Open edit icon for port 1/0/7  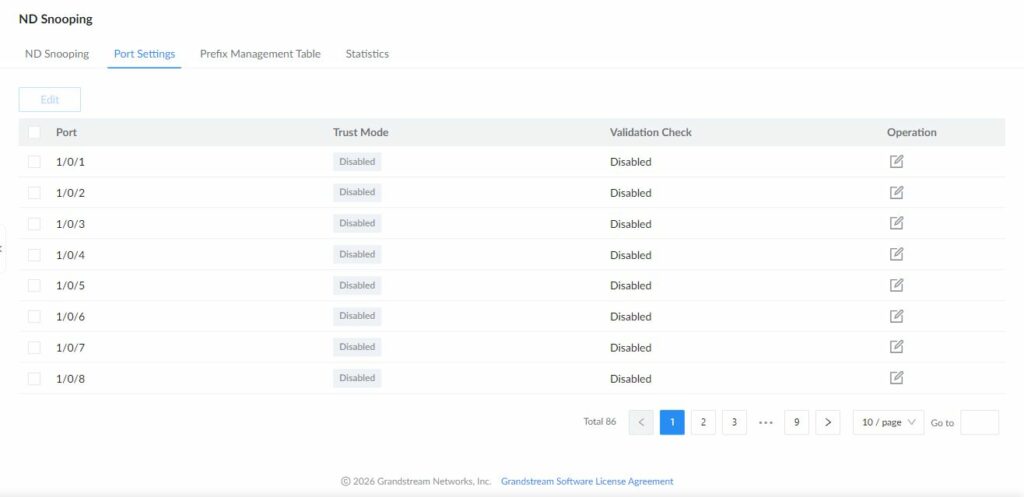pos(897,347)
